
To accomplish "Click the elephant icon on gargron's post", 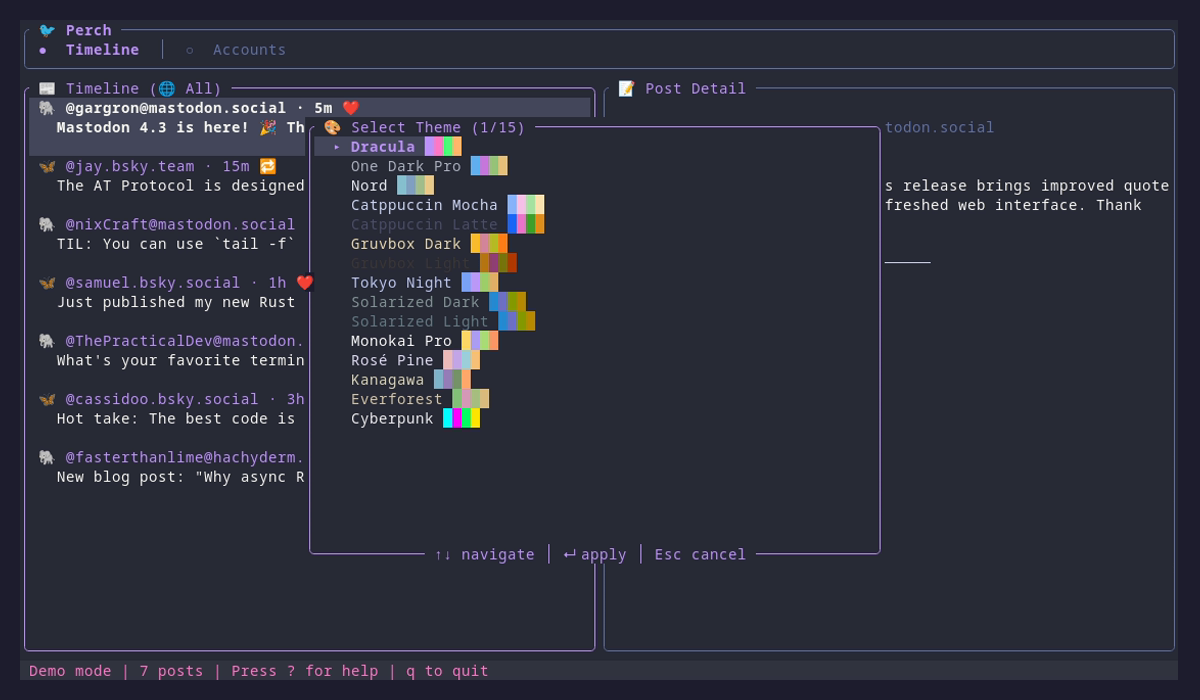I will coord(44,107).
